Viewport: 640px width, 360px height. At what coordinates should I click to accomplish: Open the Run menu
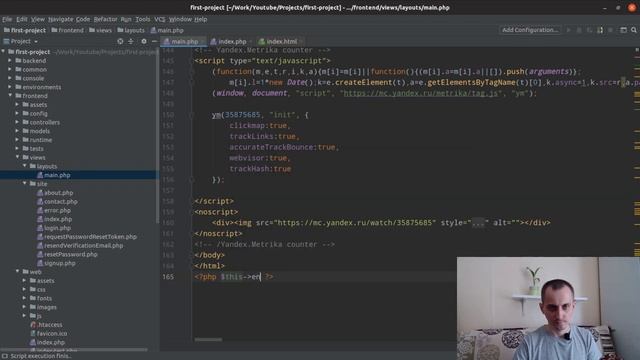coord(126,19)
